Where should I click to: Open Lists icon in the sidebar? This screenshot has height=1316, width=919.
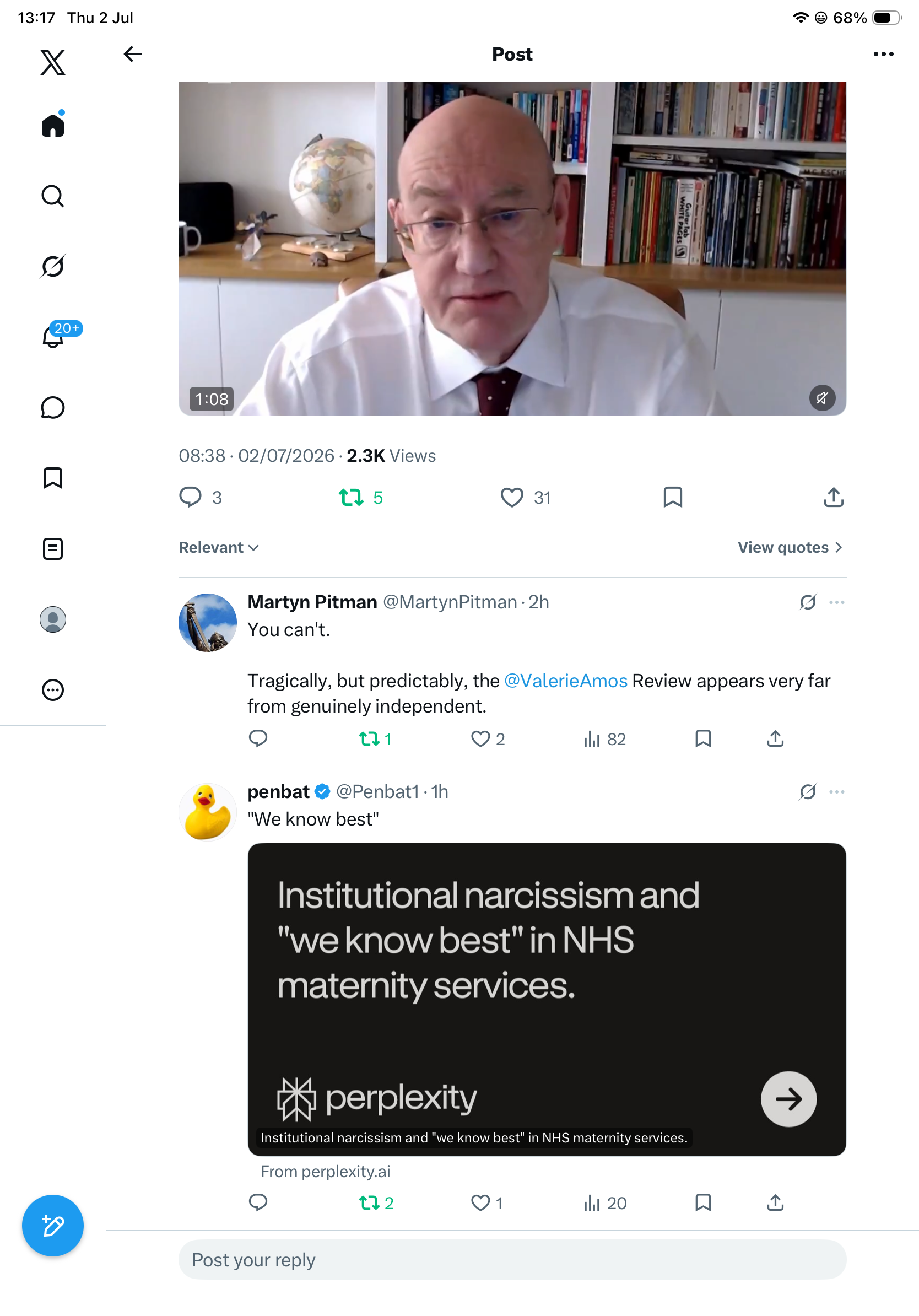53,548
